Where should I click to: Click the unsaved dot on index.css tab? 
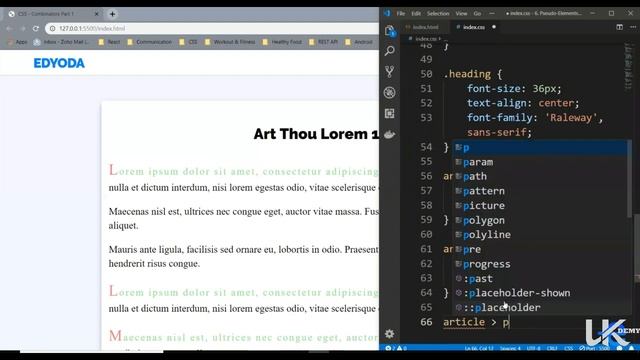click(x=494, y=27)
